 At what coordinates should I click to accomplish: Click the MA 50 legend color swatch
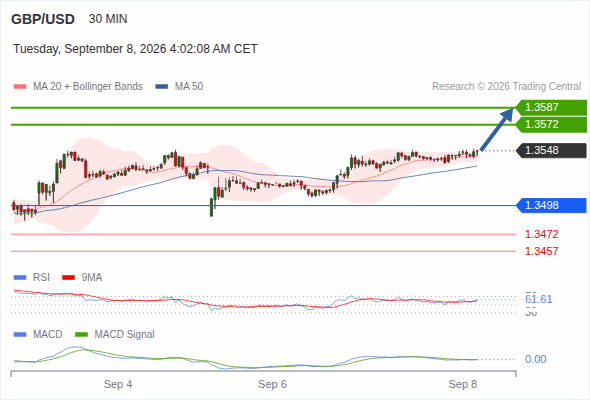point(162,87)
